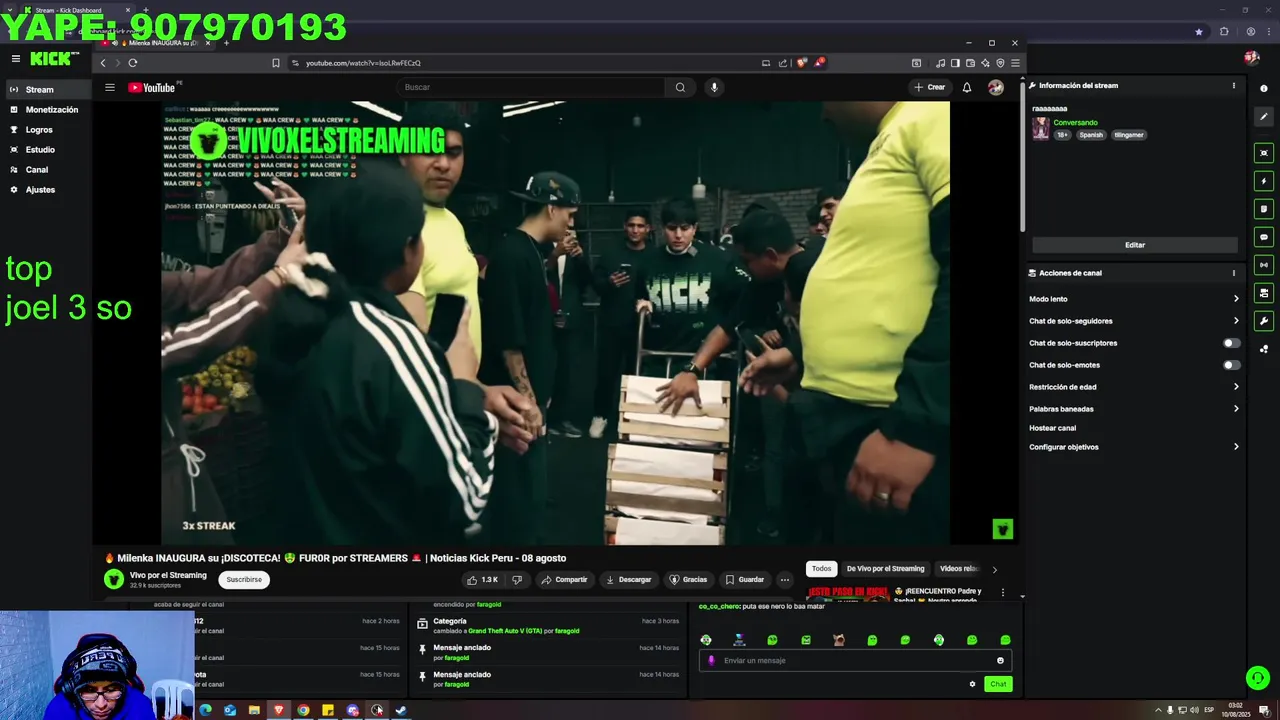Select the Videos relacionados chip
Image resolution: width=1280 pixels, height=720 pixels.
(958, 569)
